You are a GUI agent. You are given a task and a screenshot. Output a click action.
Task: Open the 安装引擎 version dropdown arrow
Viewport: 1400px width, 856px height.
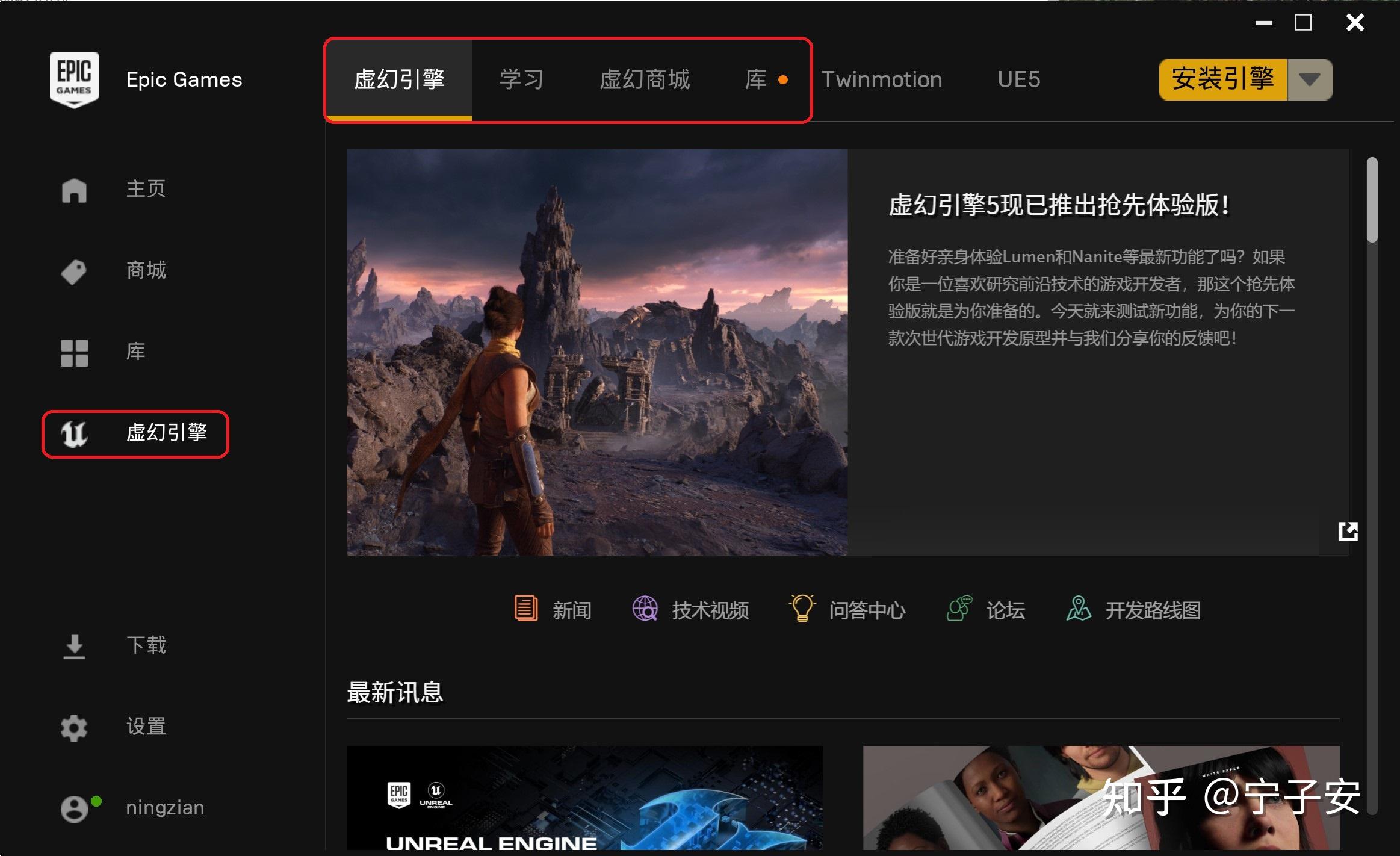click(1310, 79)
